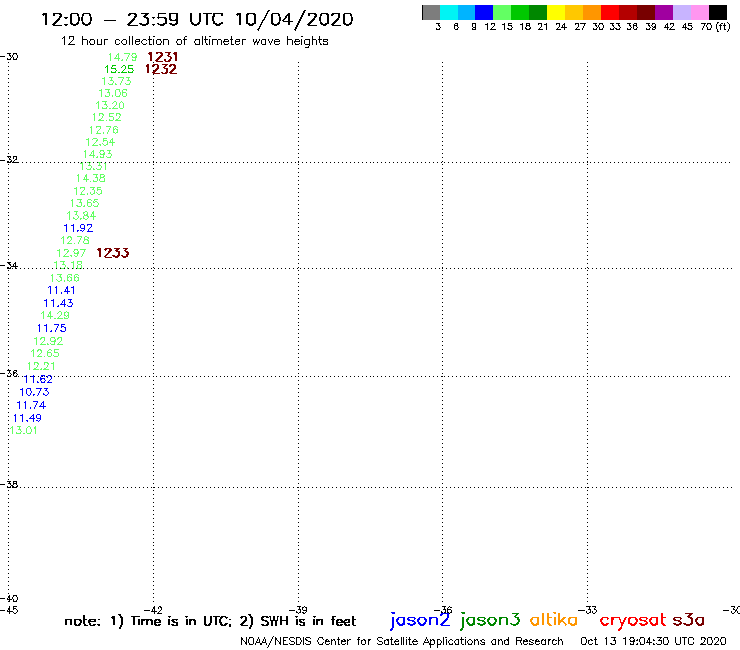Pick the pink swatch near the scale end
This screenshot has height=650, width=740.
click(699, 12)
